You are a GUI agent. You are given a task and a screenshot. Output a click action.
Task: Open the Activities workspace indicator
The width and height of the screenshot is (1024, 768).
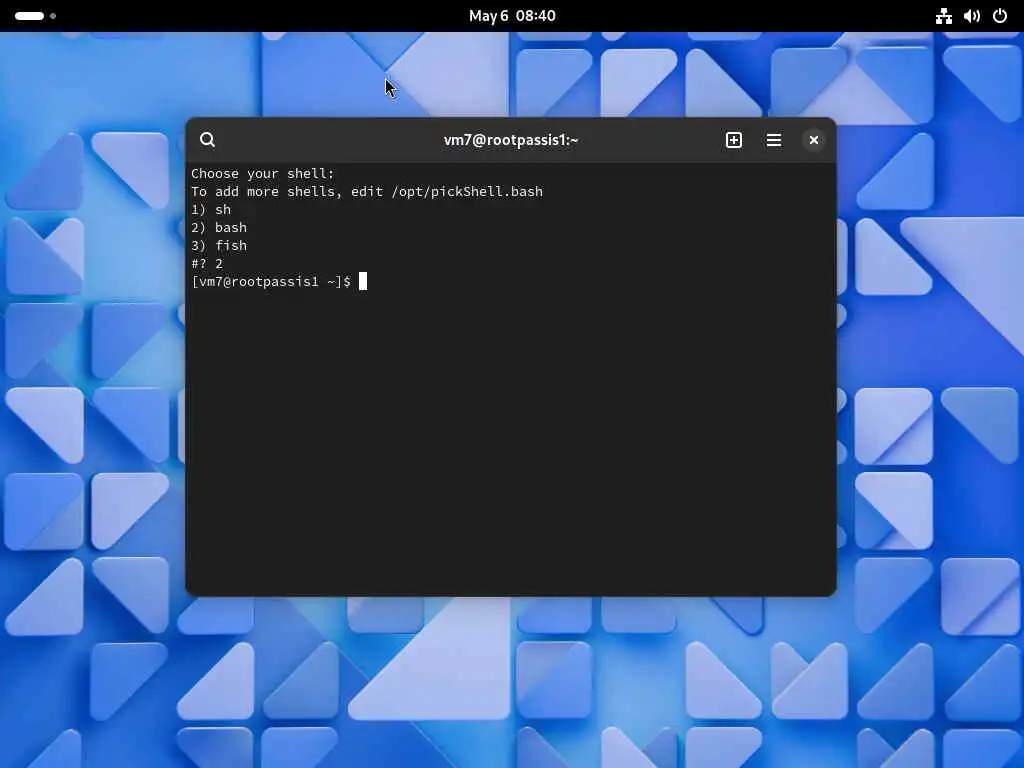click(x=35, y=16)
